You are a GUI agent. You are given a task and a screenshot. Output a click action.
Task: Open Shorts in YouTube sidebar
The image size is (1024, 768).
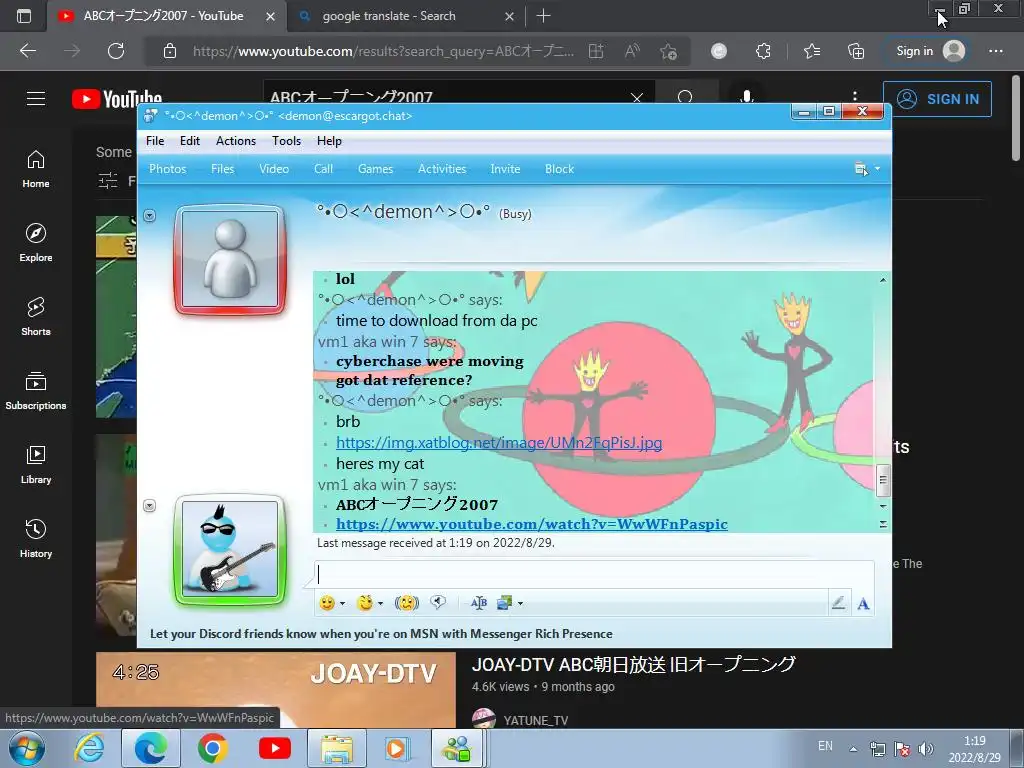click(36, 317)
